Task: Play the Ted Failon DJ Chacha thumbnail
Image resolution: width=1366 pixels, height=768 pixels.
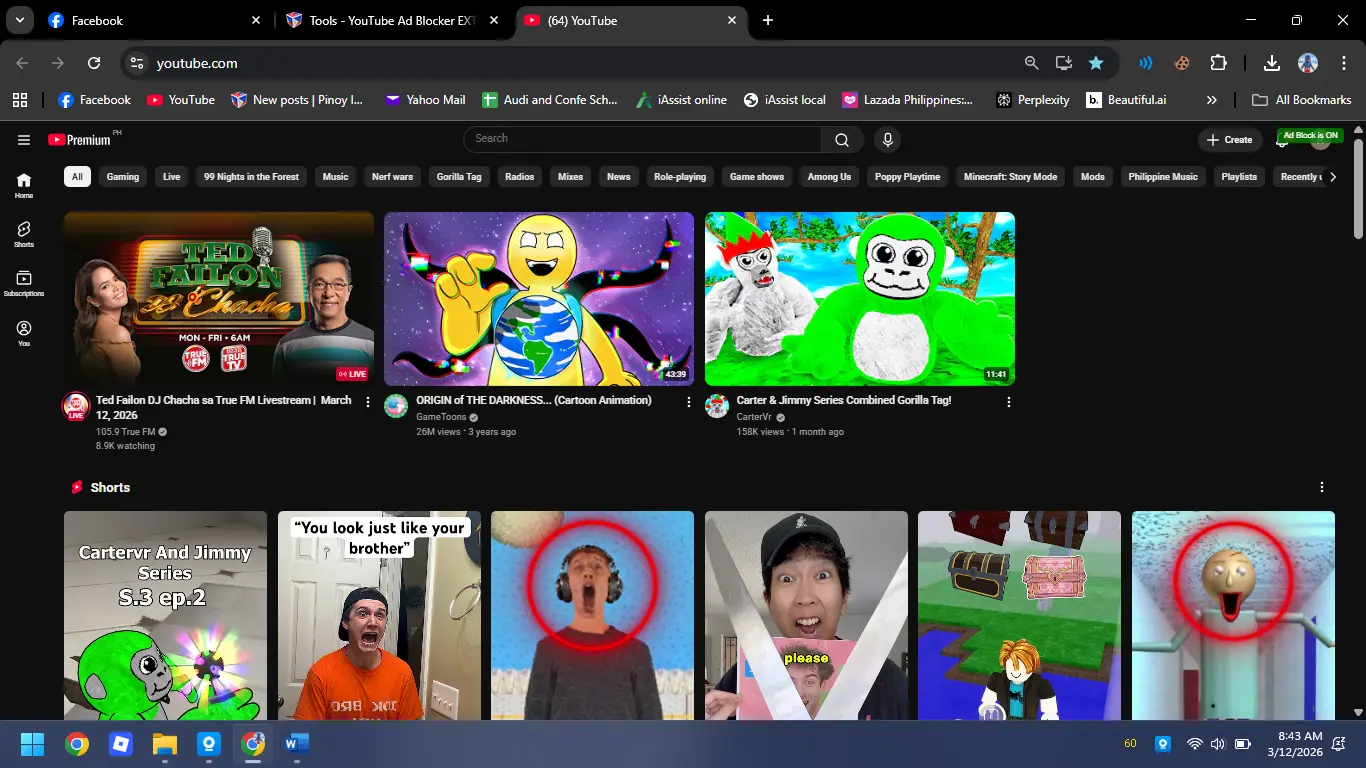Action: 219,299
